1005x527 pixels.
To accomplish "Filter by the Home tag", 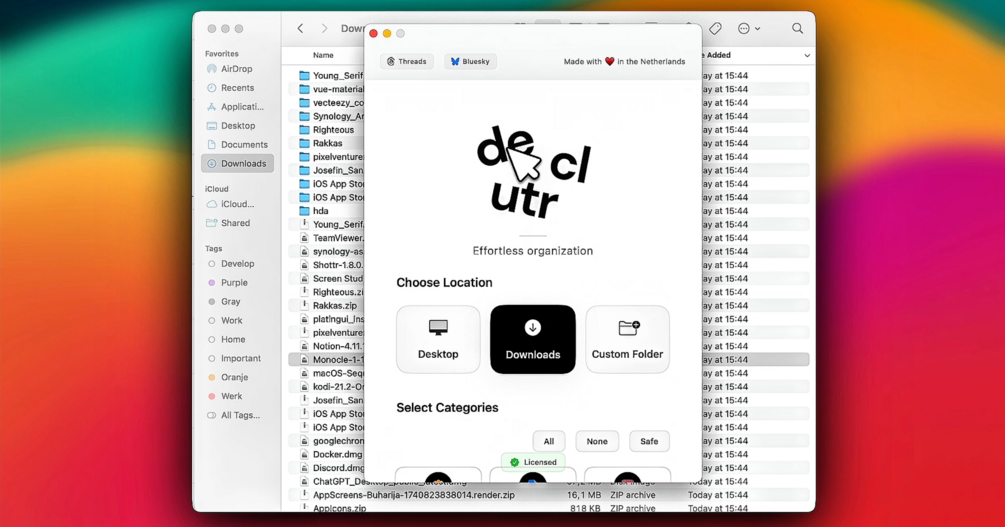I will (x=237, y=339).
